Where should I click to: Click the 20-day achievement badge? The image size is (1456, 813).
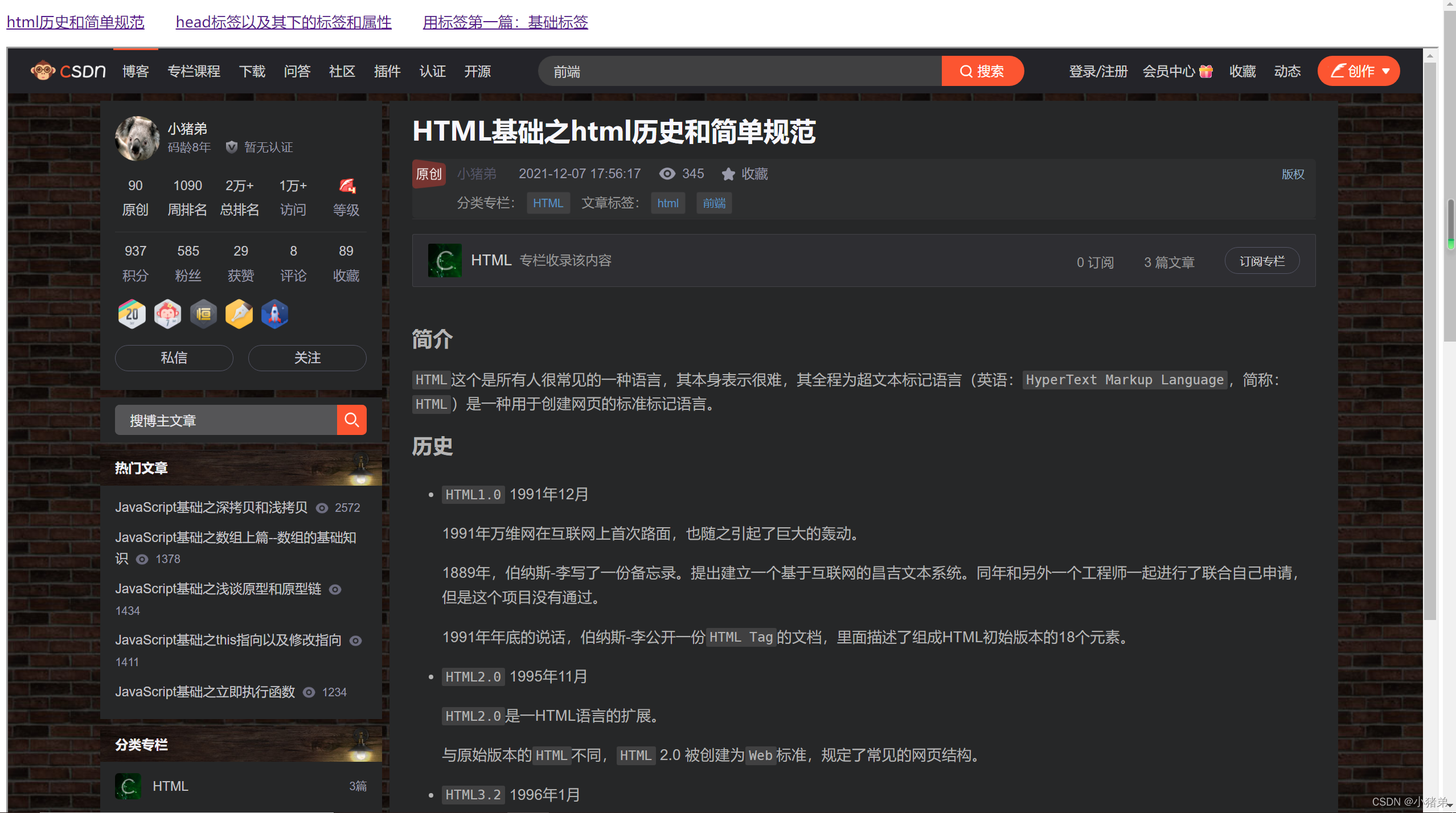(131, 314)
